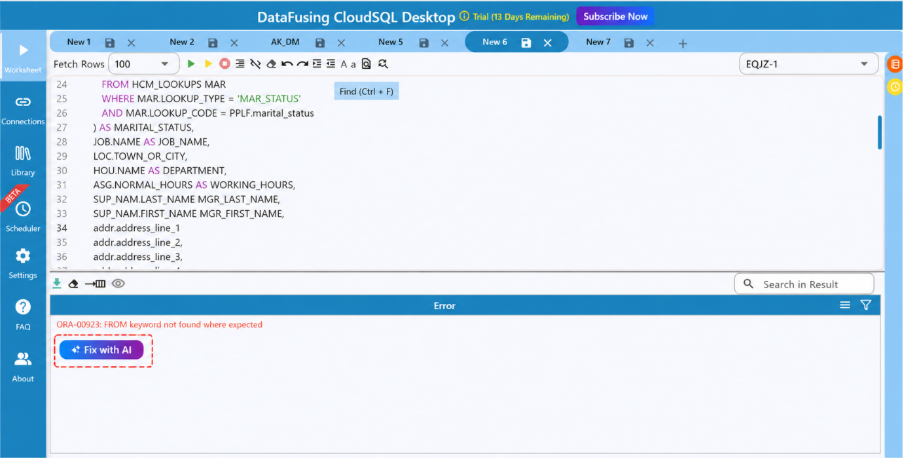The height and width of the screenshot is (459, 903).
Task: Save the active New 6 worksheet
Action: click(526, 43)
